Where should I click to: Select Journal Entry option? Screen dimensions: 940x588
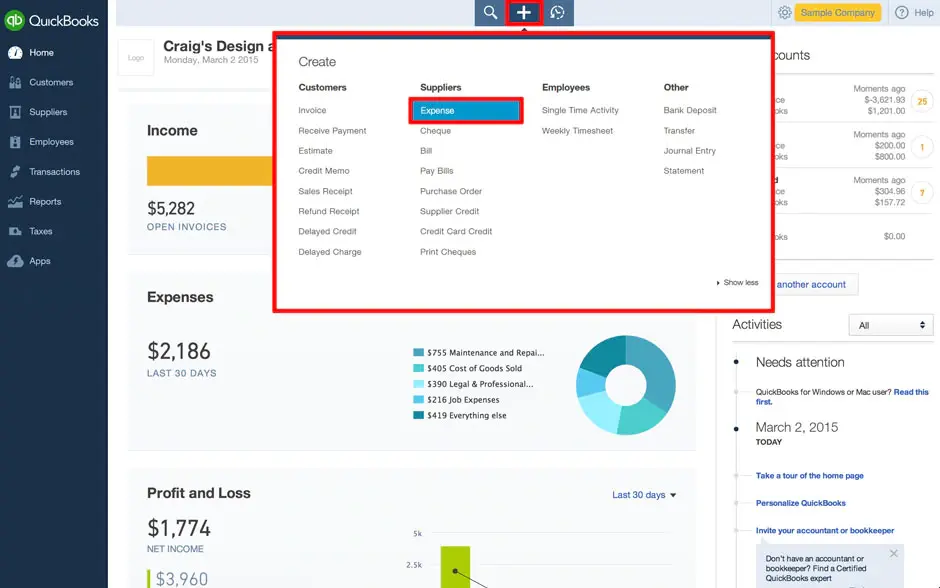[689, 151]
